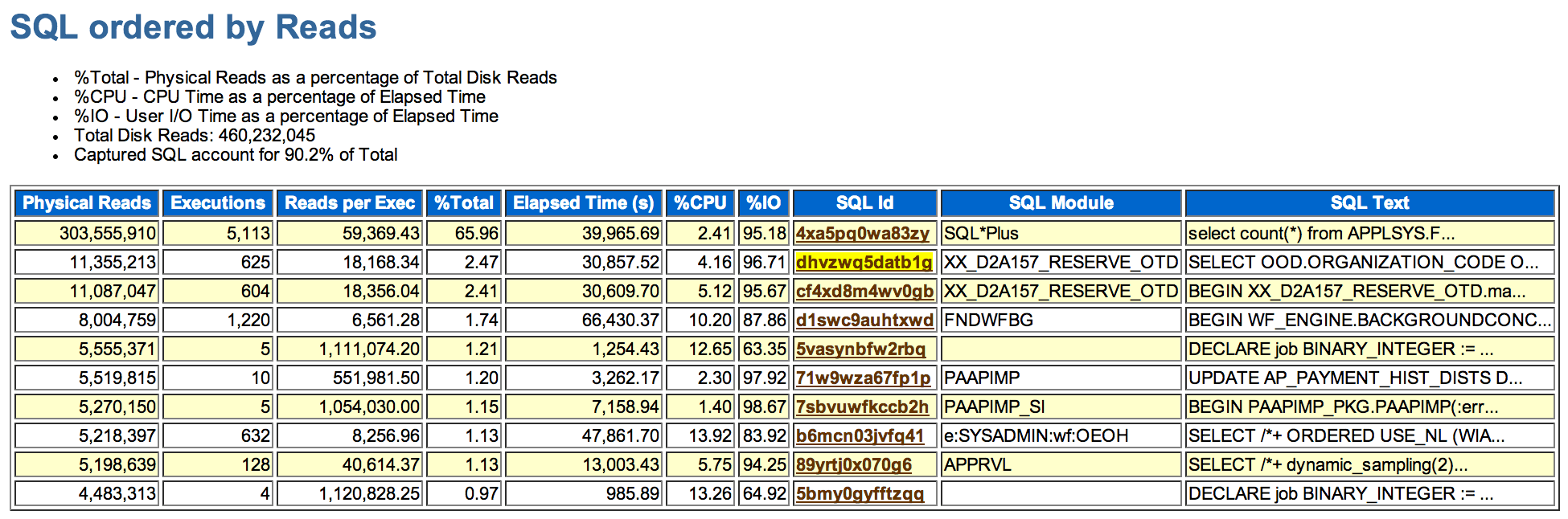The width and height of the screenshot is (1568, 519).
Task: Select the 303,555,910 physical reads cell
Action: point(108,234)
